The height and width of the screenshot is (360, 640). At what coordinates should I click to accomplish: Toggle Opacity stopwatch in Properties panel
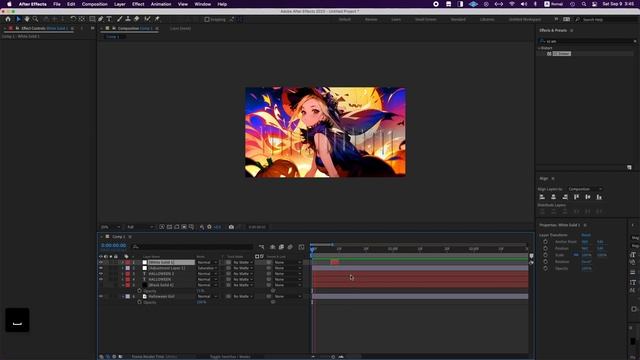545,269
